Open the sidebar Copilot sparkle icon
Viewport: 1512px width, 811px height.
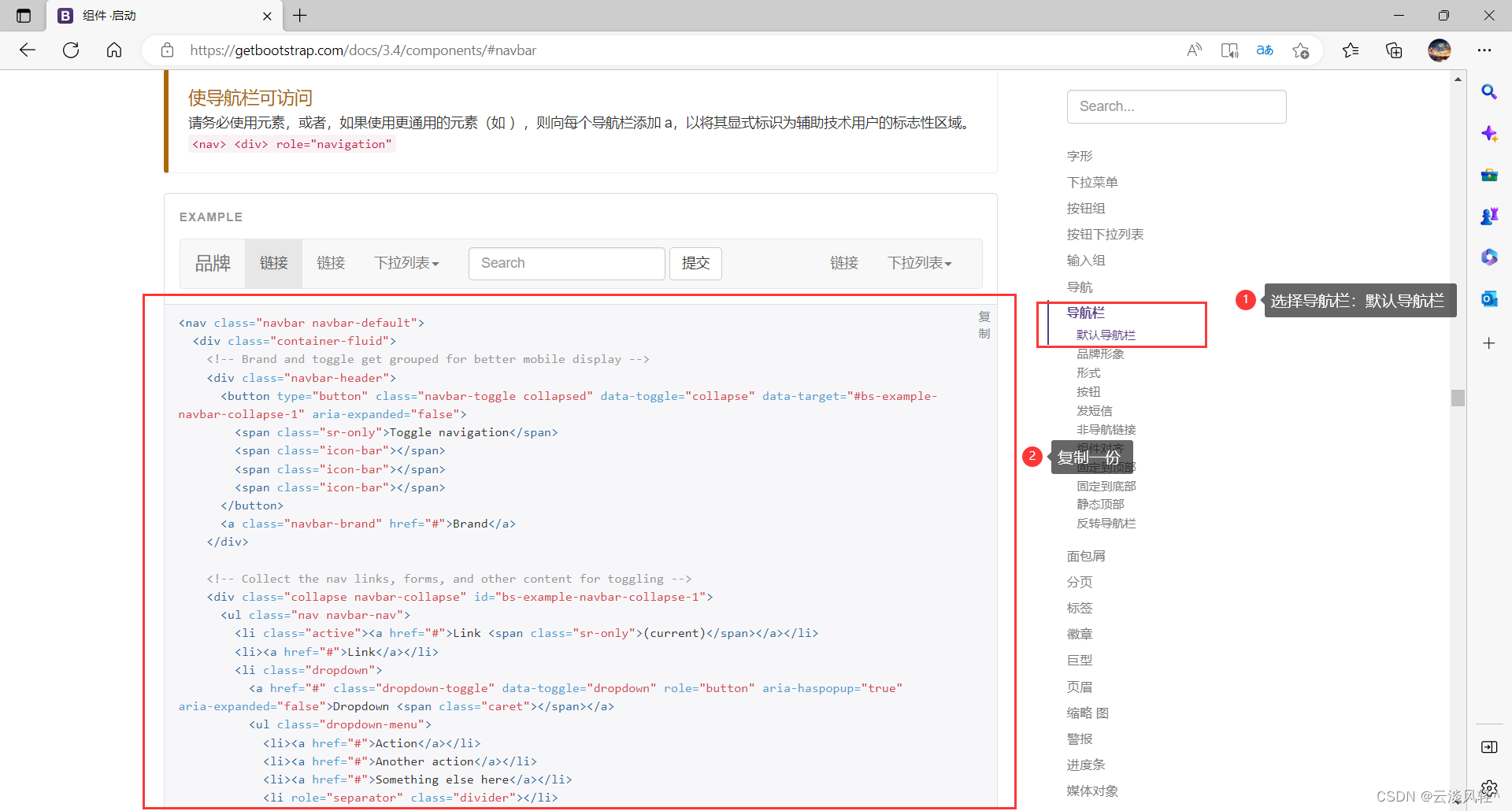pyautogui.click(x=1489, y=133)
